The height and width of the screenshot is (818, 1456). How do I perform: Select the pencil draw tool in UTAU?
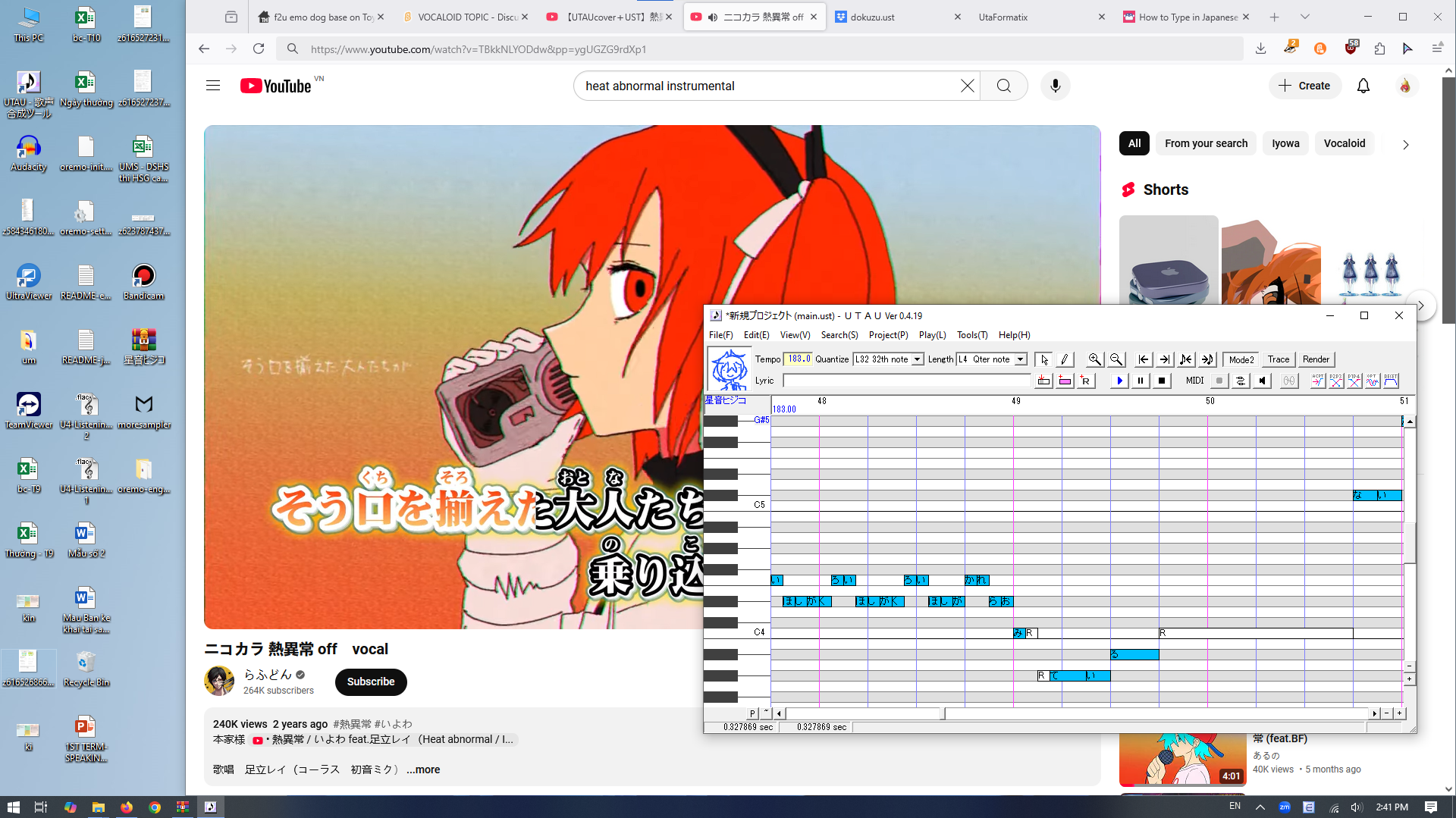point(1065,359)
